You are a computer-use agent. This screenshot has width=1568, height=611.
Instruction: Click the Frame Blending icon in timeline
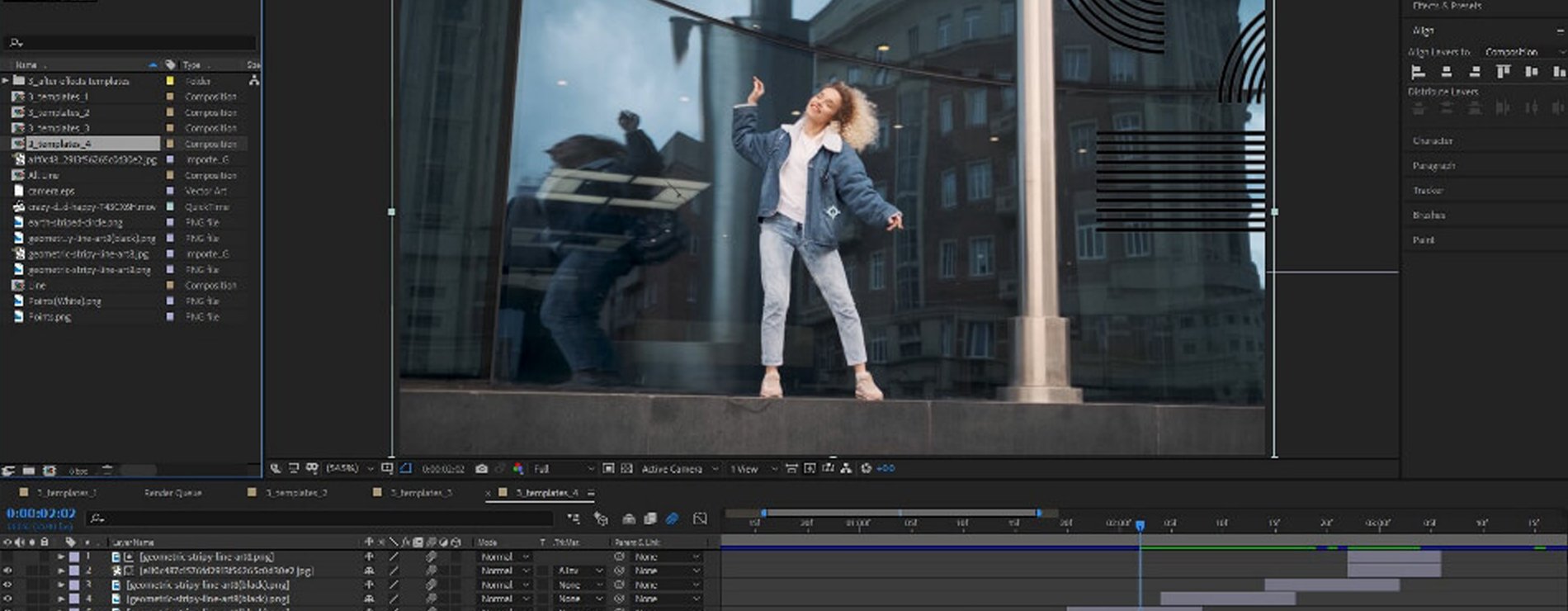pos(650,519)
